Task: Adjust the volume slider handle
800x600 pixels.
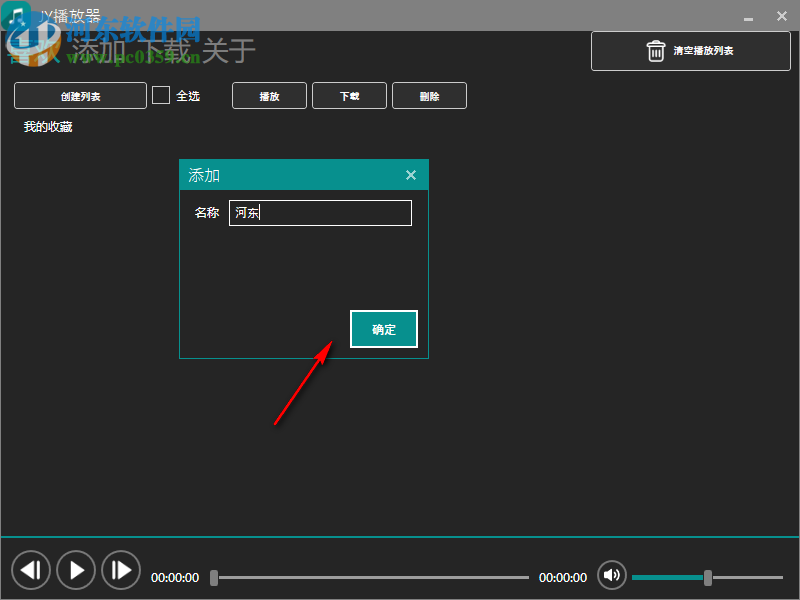Action: (710, 578)
